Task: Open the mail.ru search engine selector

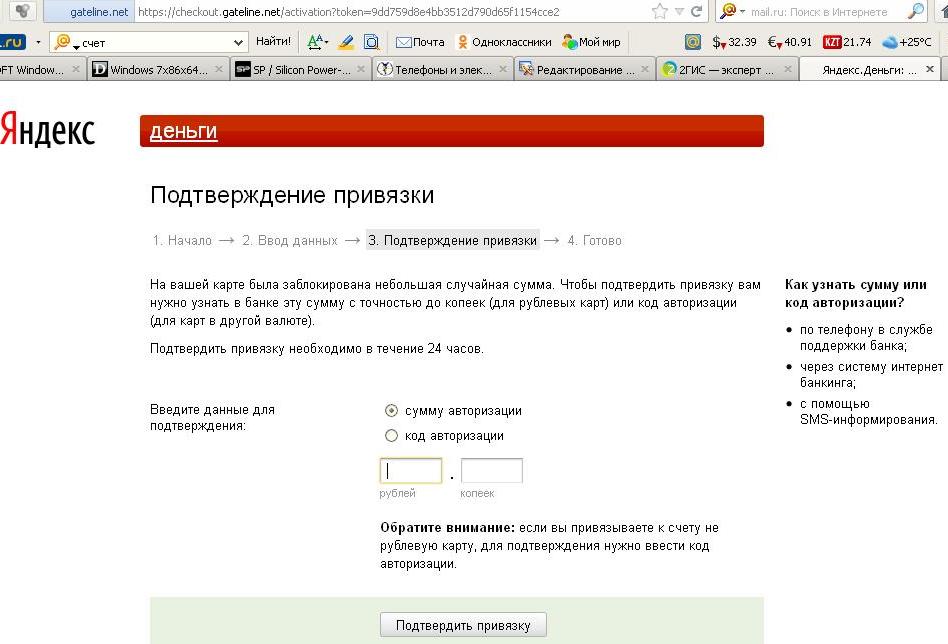Action: pos(732,11)
